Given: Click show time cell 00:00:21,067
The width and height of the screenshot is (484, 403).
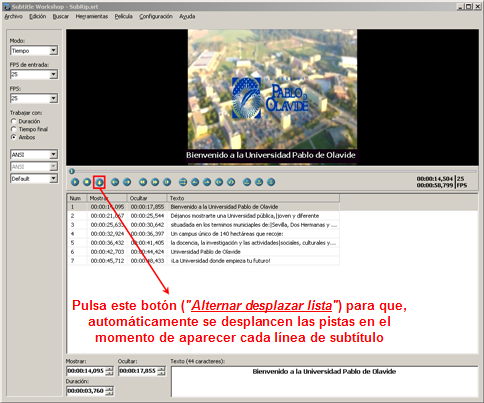Looking at the screenshot, I should coord(107,216).
